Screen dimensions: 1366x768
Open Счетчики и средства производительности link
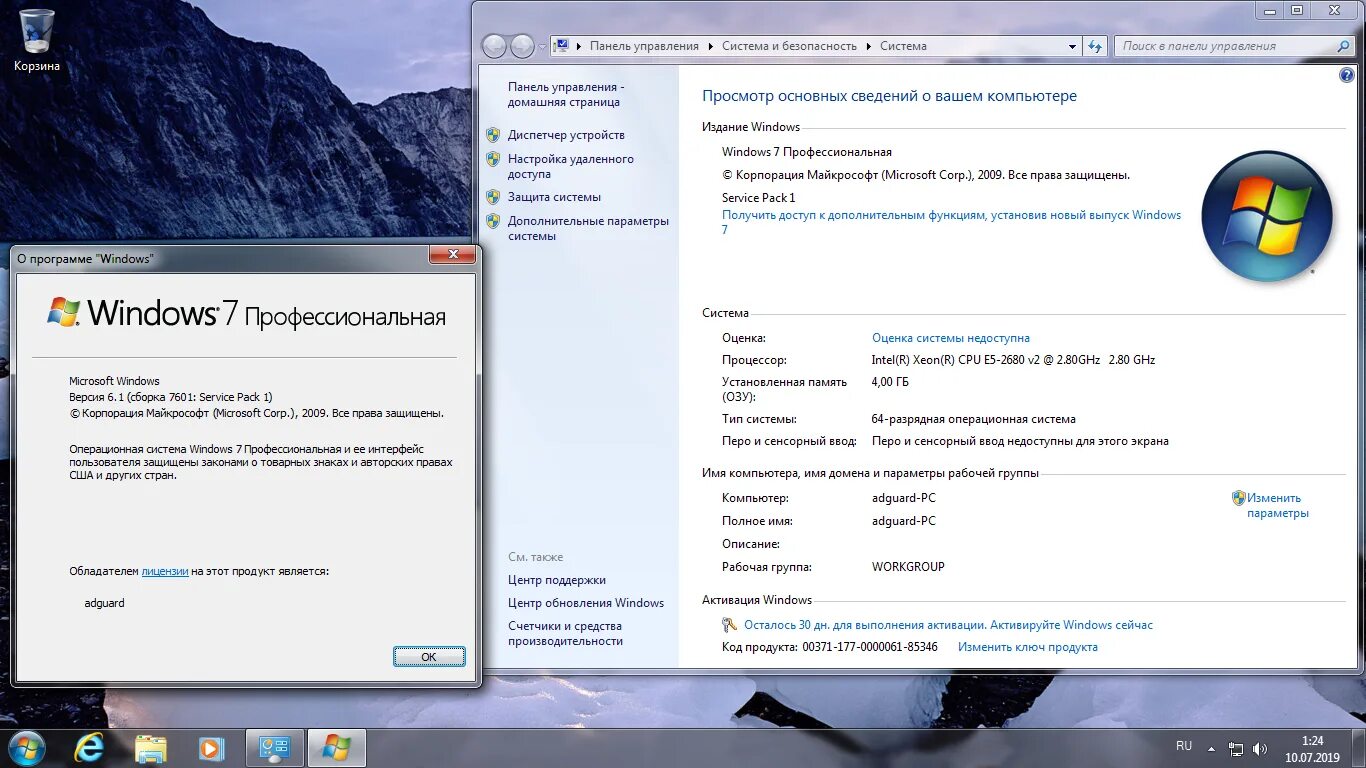565,634
